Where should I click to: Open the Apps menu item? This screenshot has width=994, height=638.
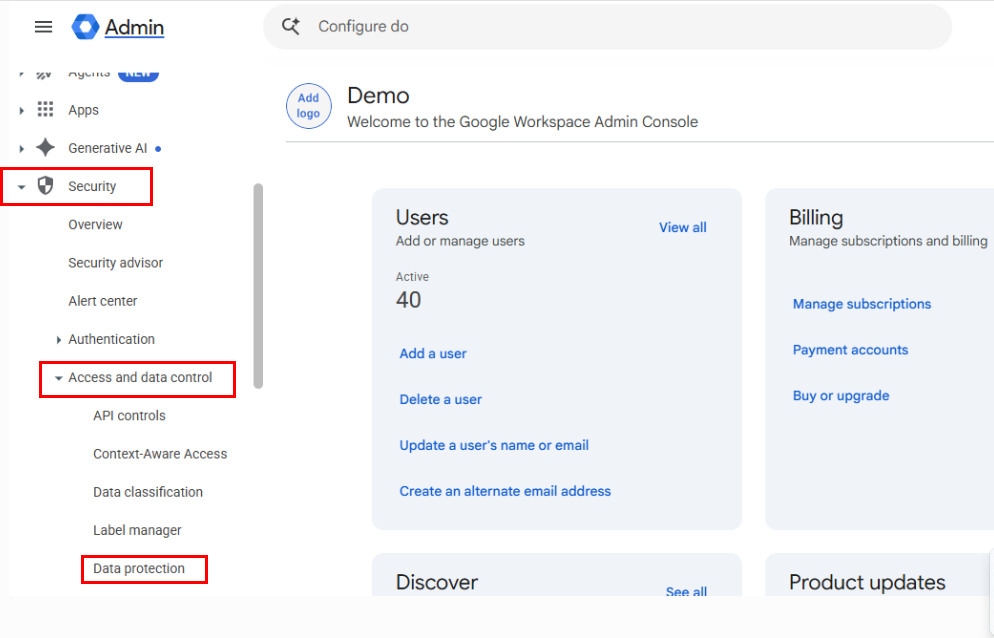[84, 110]
